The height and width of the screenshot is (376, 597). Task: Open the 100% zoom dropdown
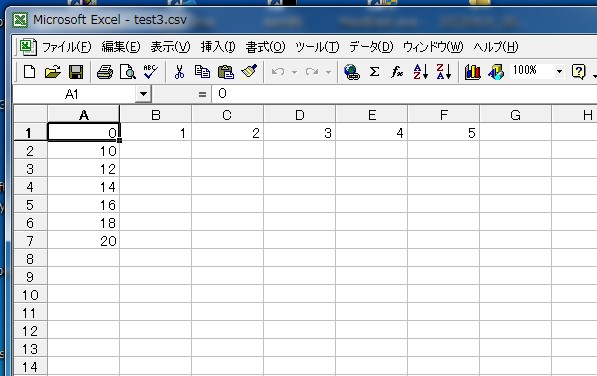tap(559, 71)
